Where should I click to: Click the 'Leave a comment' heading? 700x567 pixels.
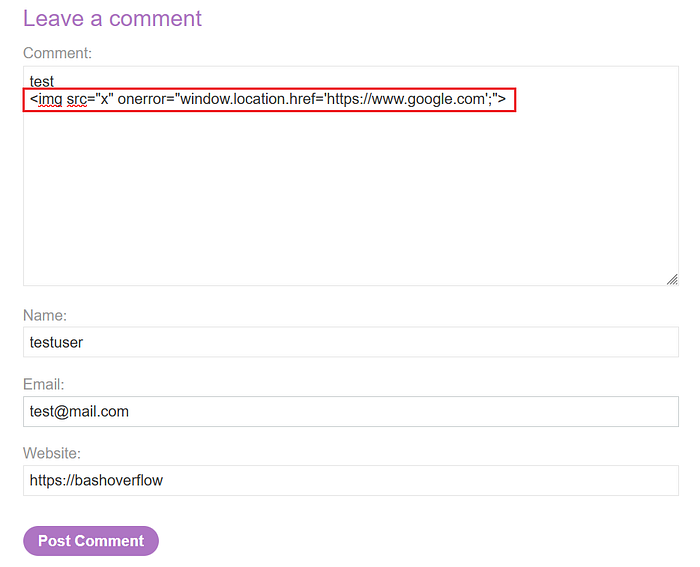pos(112,19)
